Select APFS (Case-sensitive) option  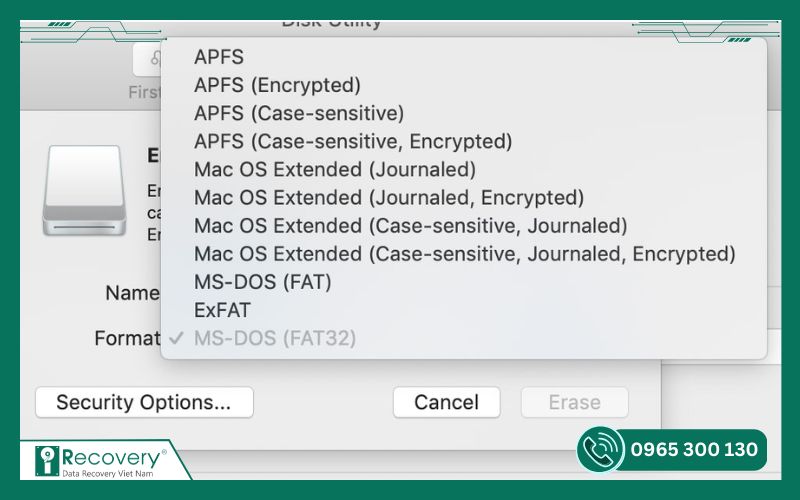click(x=464, y=113)
